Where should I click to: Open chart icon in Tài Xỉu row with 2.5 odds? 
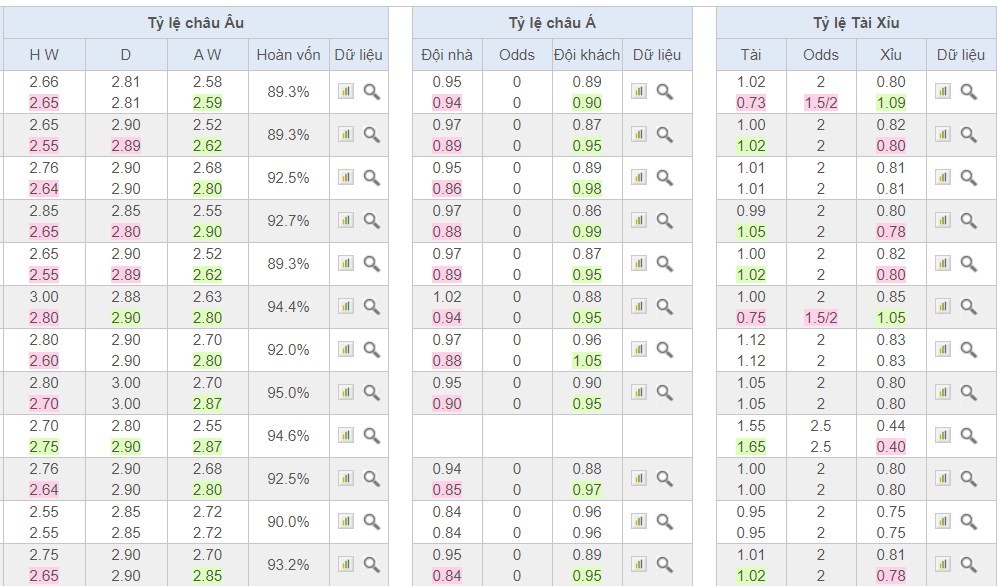943,435
